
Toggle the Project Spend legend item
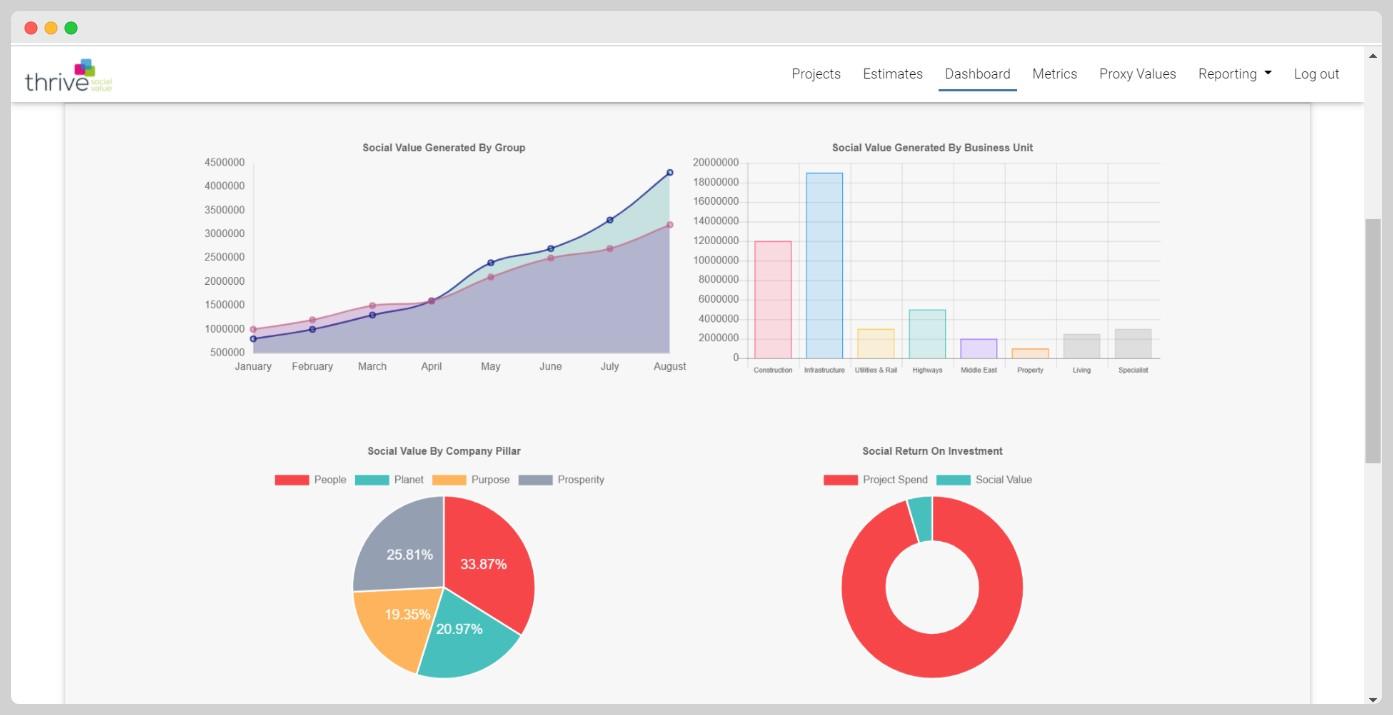(x=875, y=480)
